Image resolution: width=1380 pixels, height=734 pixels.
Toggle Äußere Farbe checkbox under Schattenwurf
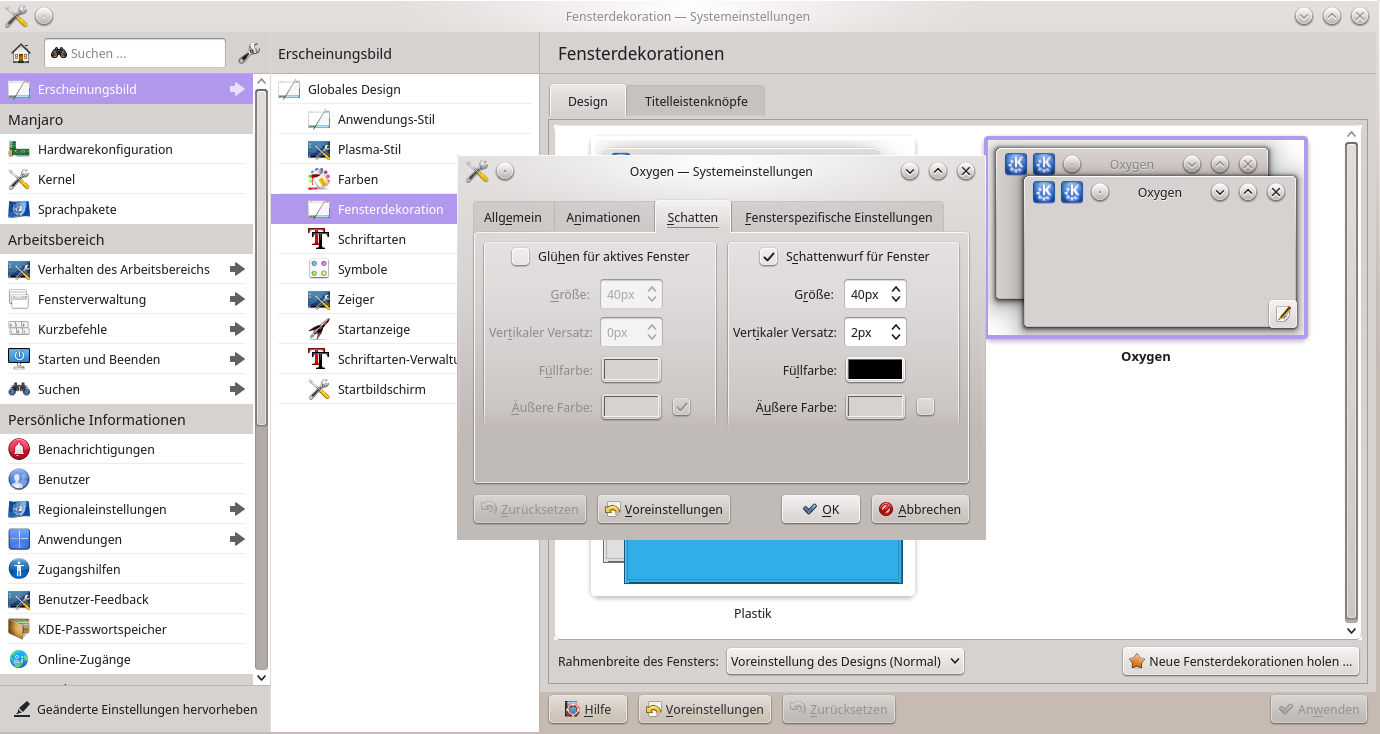[925, 407]
